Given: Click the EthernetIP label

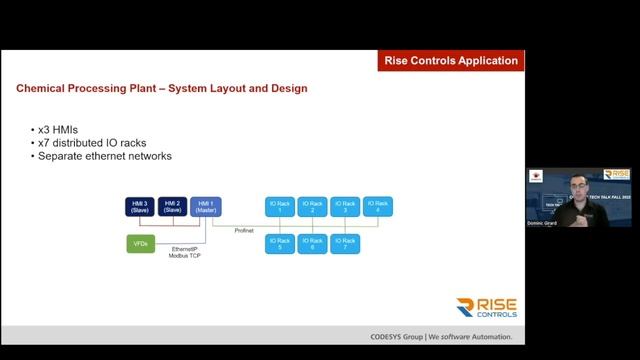Looking at the screenshot, I should click(x=184, y=249).
